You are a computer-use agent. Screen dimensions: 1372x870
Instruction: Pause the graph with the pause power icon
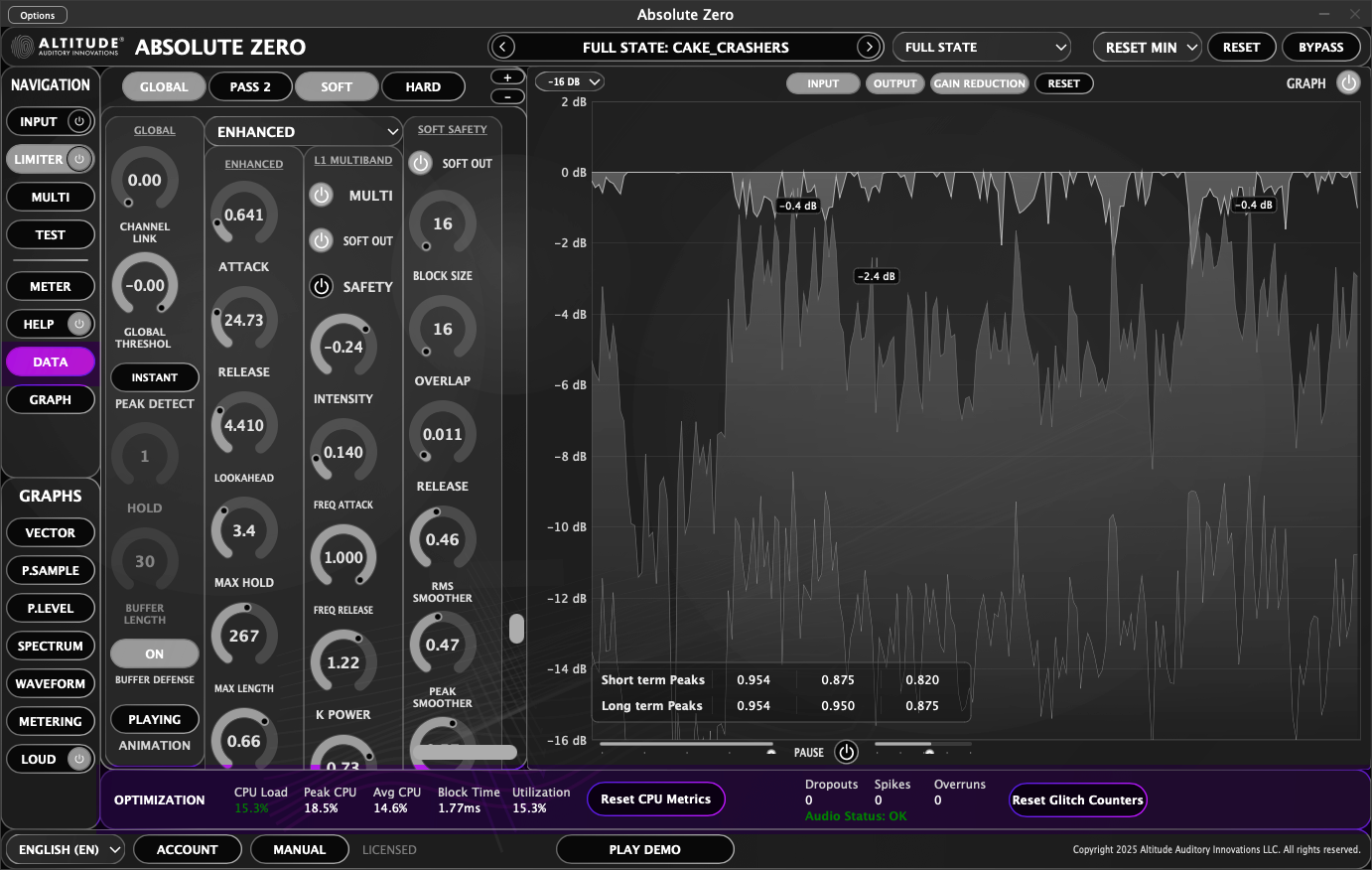click(x=846, y=752)
